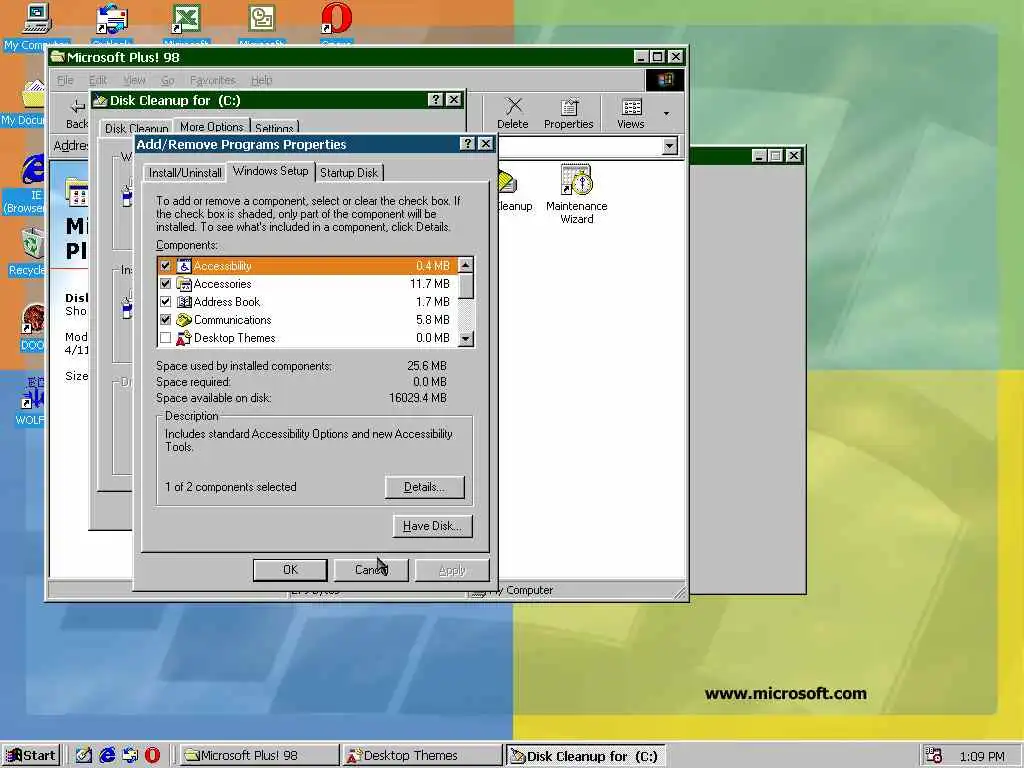Click Cancel in Add/Remove Programs Properties
This screenshot has width=1024, height=768.
(371, 570)
